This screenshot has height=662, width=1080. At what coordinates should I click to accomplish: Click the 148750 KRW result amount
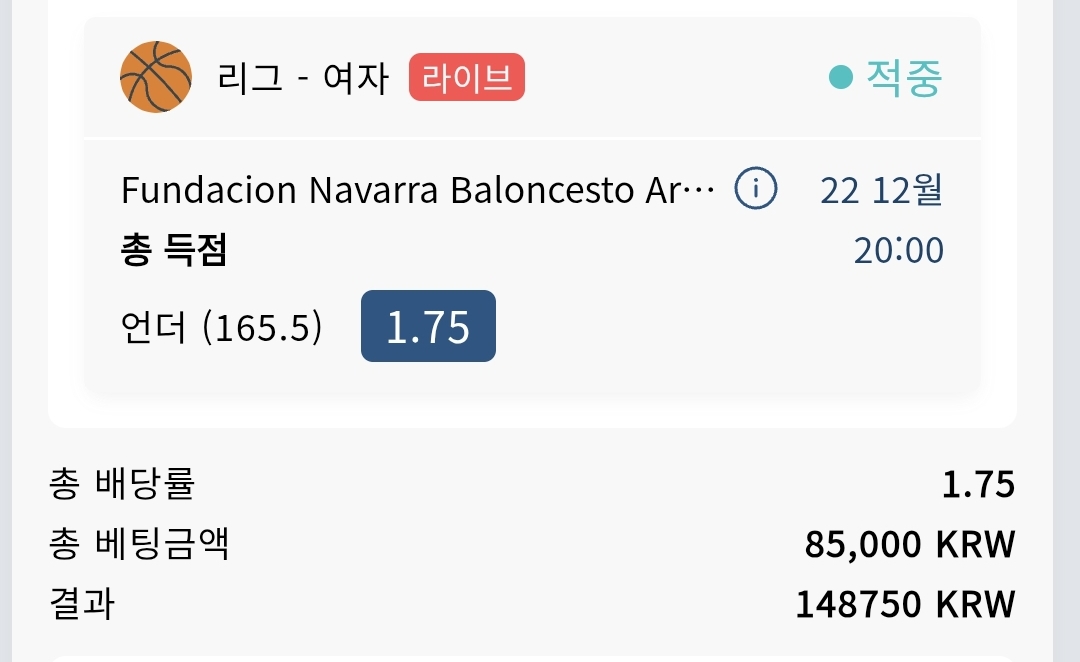point(905,604)
